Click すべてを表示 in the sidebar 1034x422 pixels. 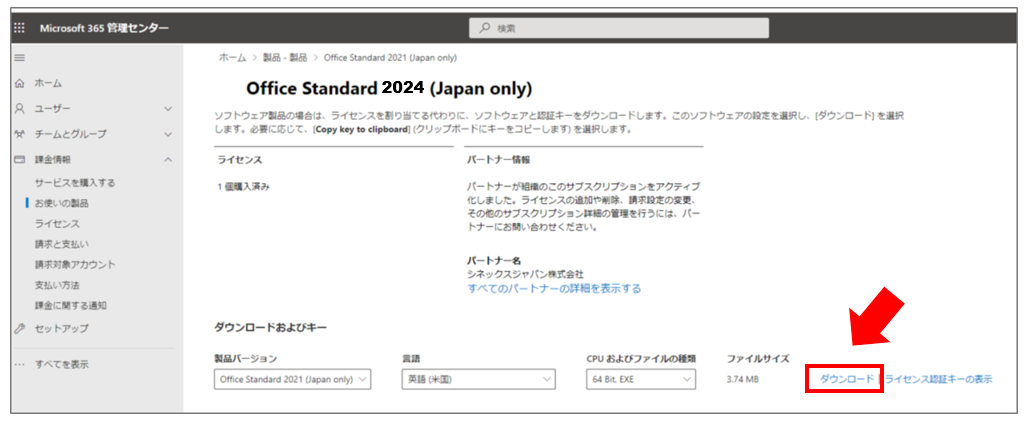61,364
